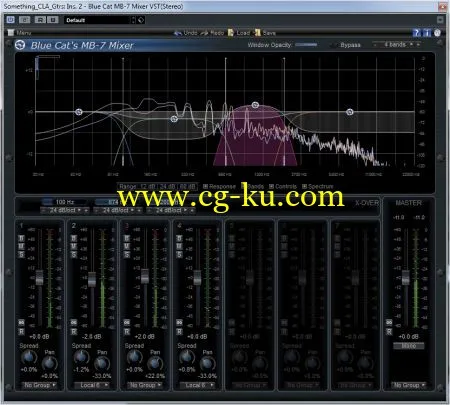Open band 3 No Group dropdown
Viewport: 450px width, 405px height.
click(145, 385)
